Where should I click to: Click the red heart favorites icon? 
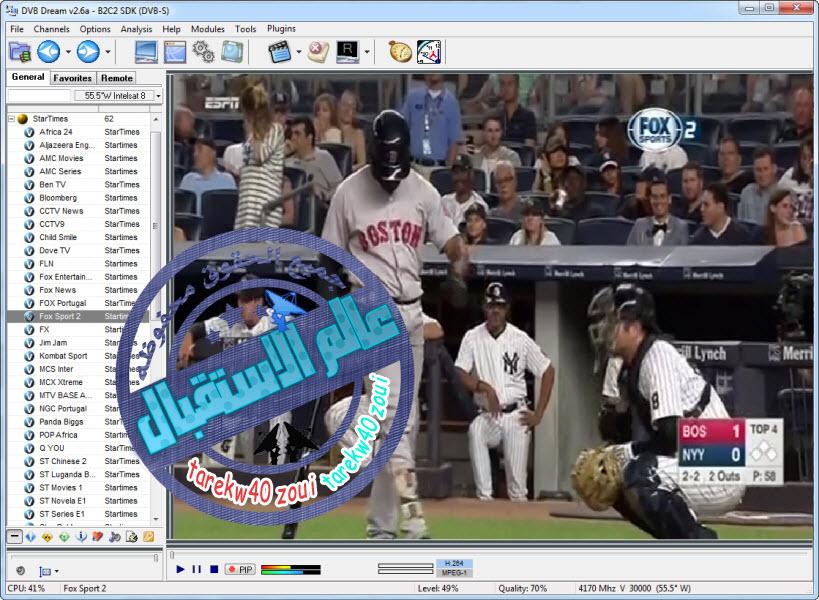click(x=98, y=537)
